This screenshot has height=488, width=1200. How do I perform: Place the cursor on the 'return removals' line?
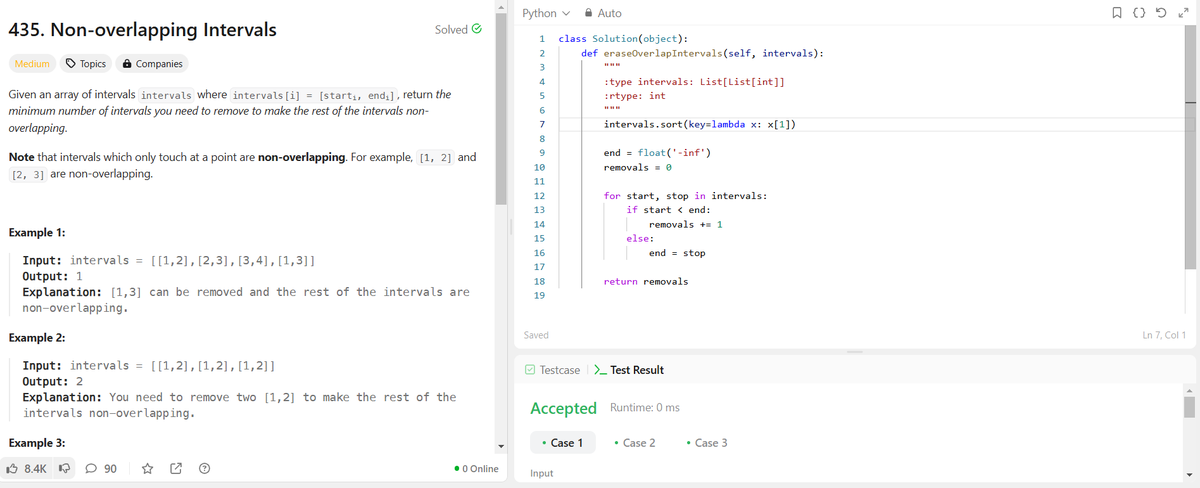point(646,282)
